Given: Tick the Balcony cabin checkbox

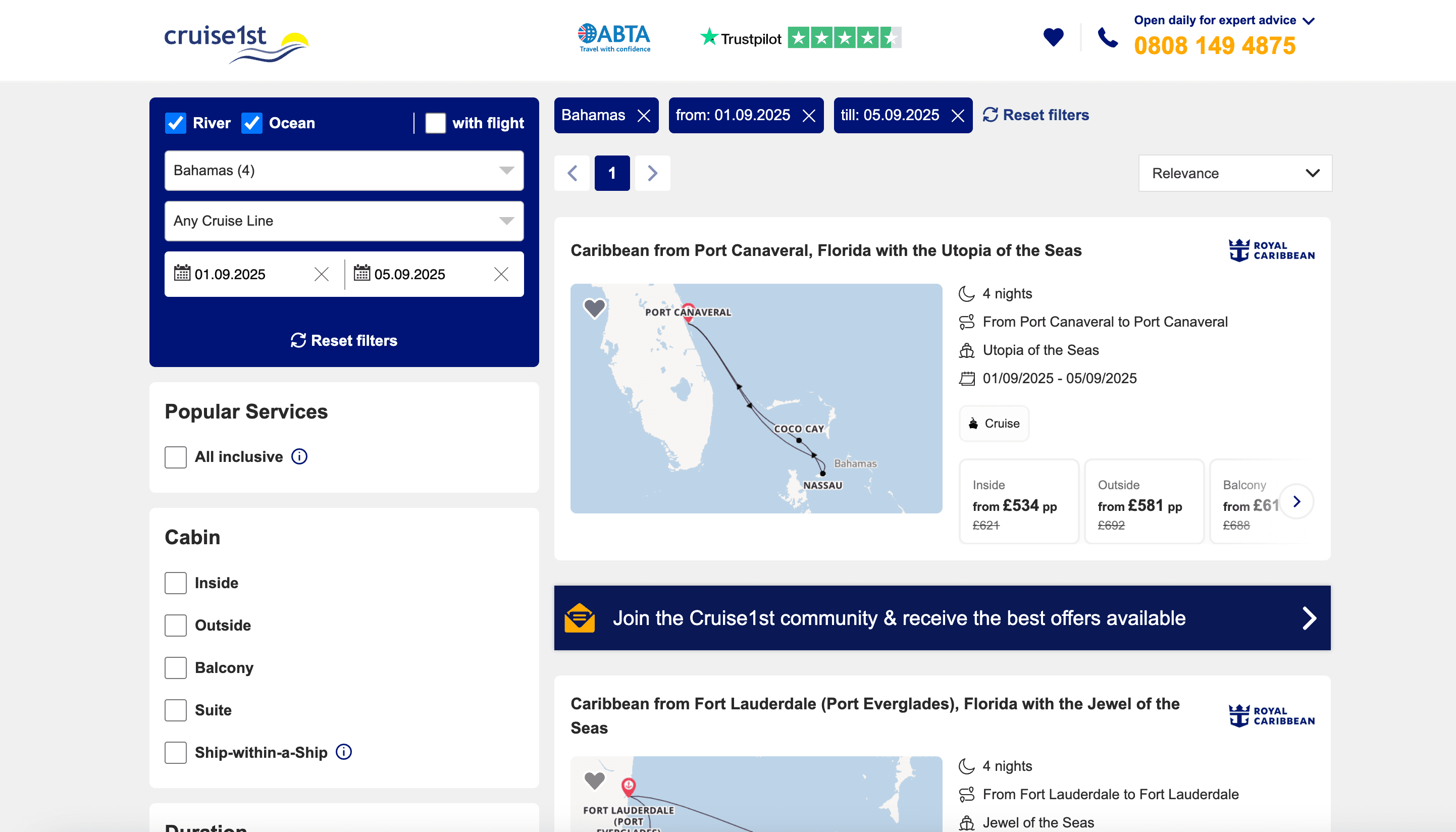Looking at the screenshot, I should coord(175,667).
